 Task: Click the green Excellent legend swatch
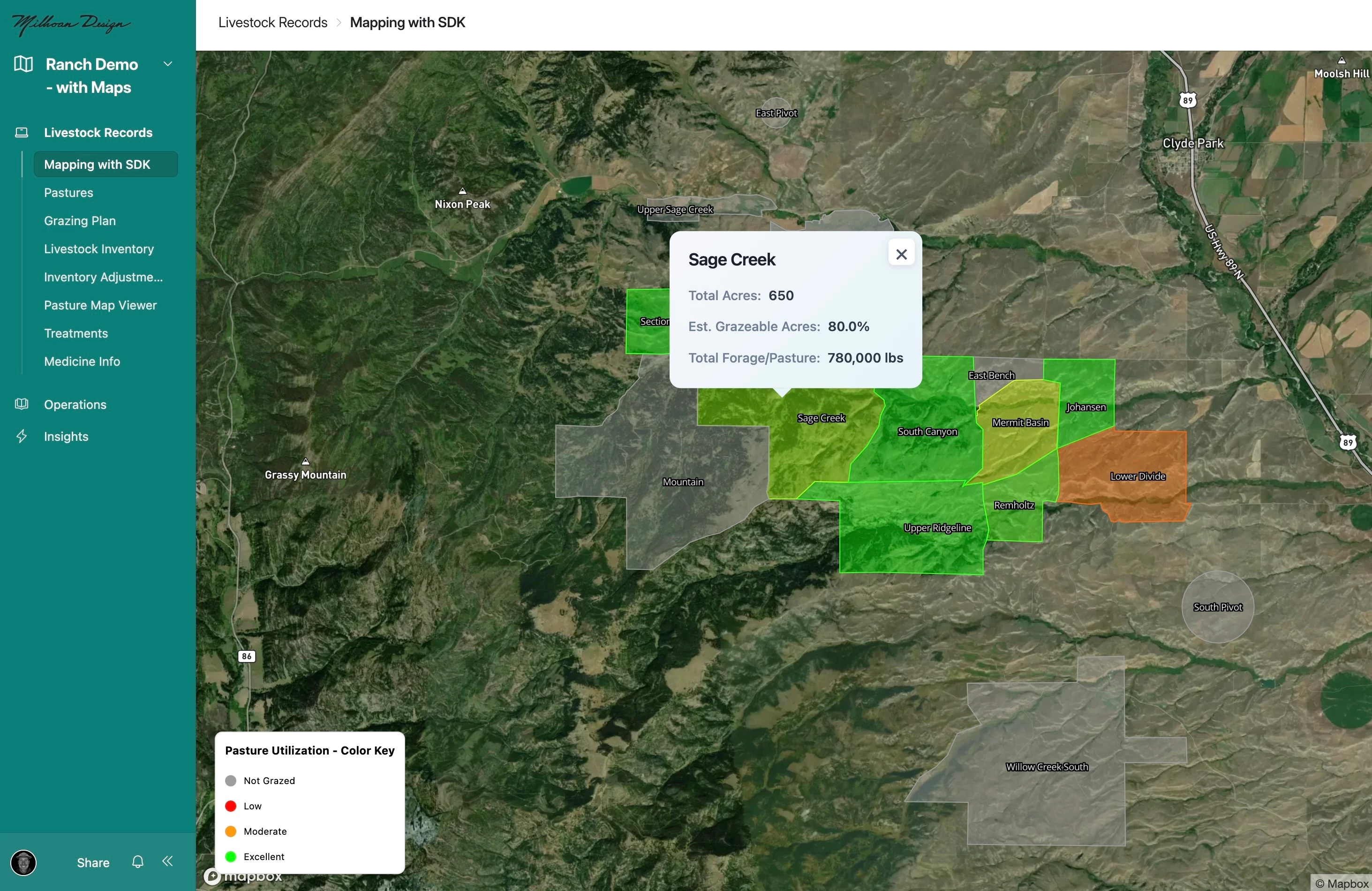click(x=231, y=856)
